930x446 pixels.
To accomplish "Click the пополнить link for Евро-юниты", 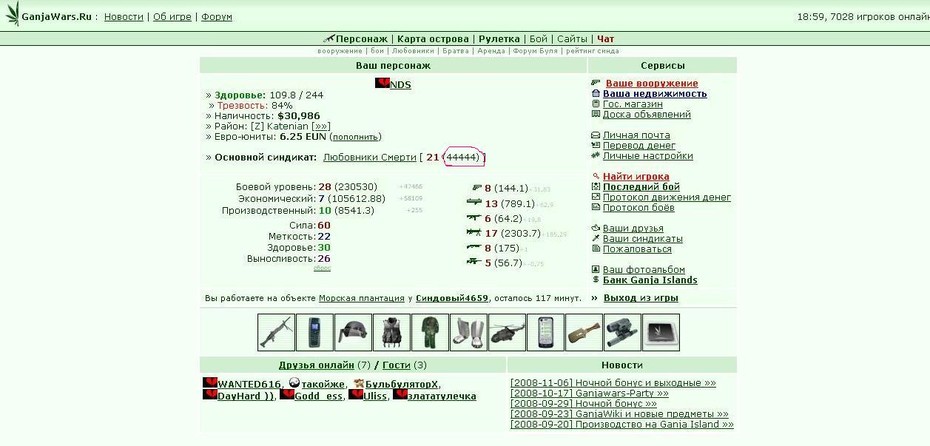I will [355, 137].
